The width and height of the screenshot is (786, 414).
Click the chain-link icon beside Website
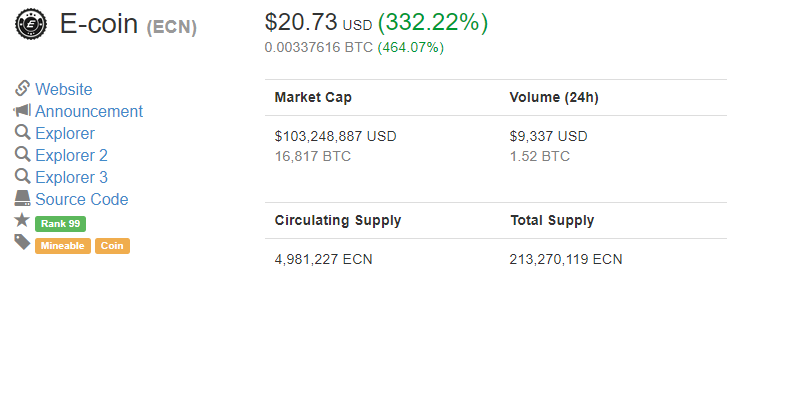tap(22, 88)
